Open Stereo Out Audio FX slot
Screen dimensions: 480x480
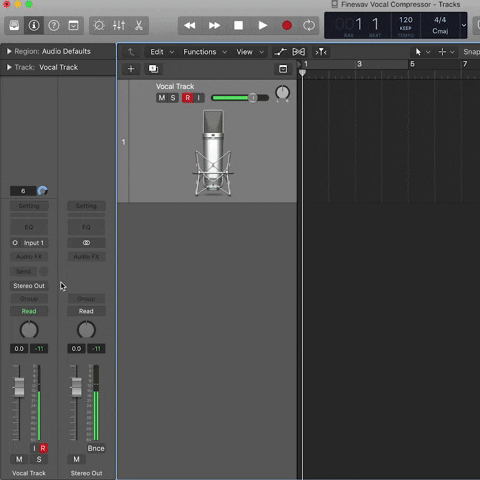(x=86, y=257)
